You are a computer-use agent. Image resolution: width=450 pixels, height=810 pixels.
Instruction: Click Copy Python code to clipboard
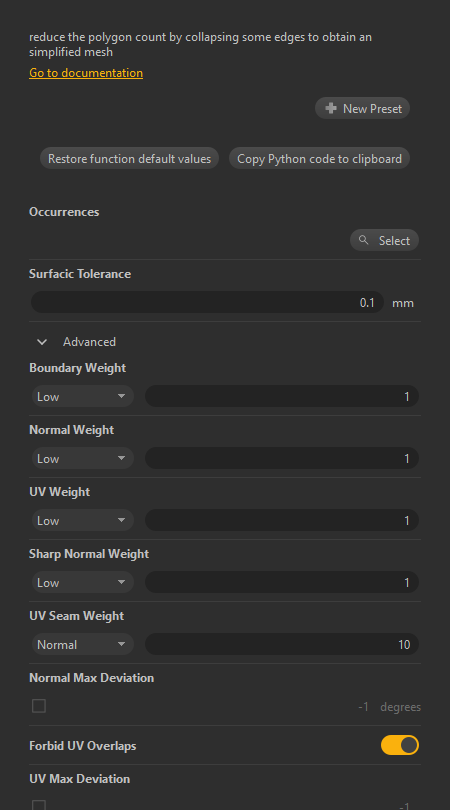pyautogui.click(x=319, y=158)
